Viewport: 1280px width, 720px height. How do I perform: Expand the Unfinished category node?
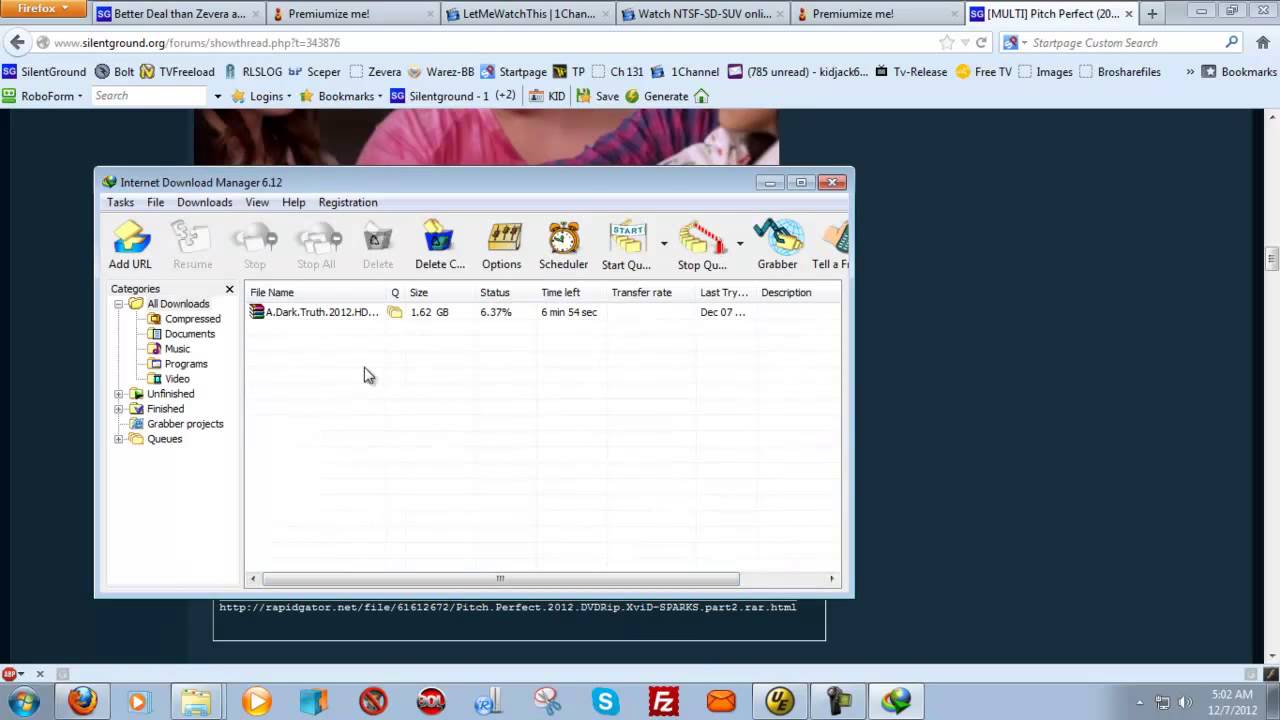[x=118, y=394]
